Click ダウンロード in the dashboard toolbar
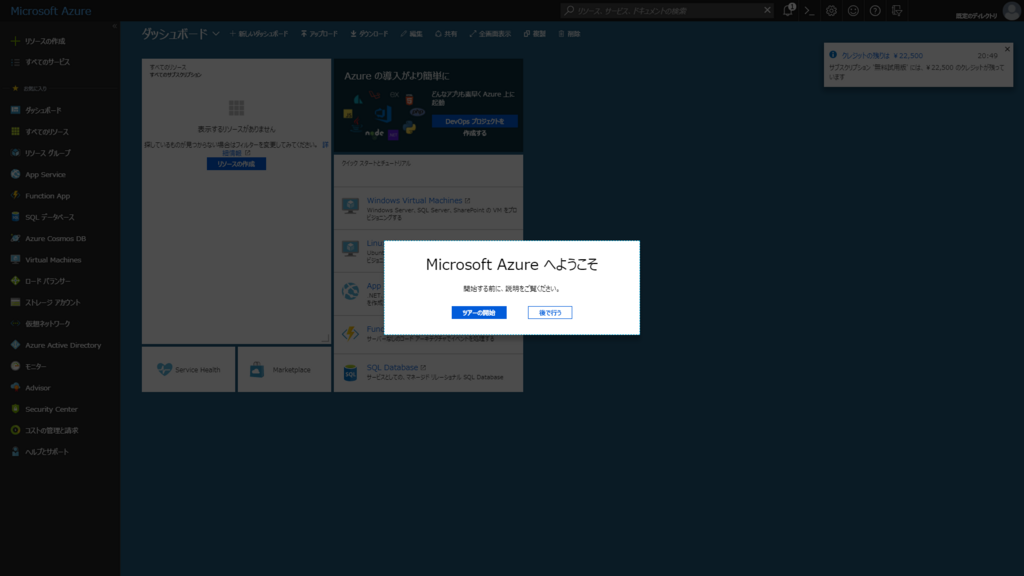The height and width of the screenshot is (576, 1024). click(x=369, y=34)
